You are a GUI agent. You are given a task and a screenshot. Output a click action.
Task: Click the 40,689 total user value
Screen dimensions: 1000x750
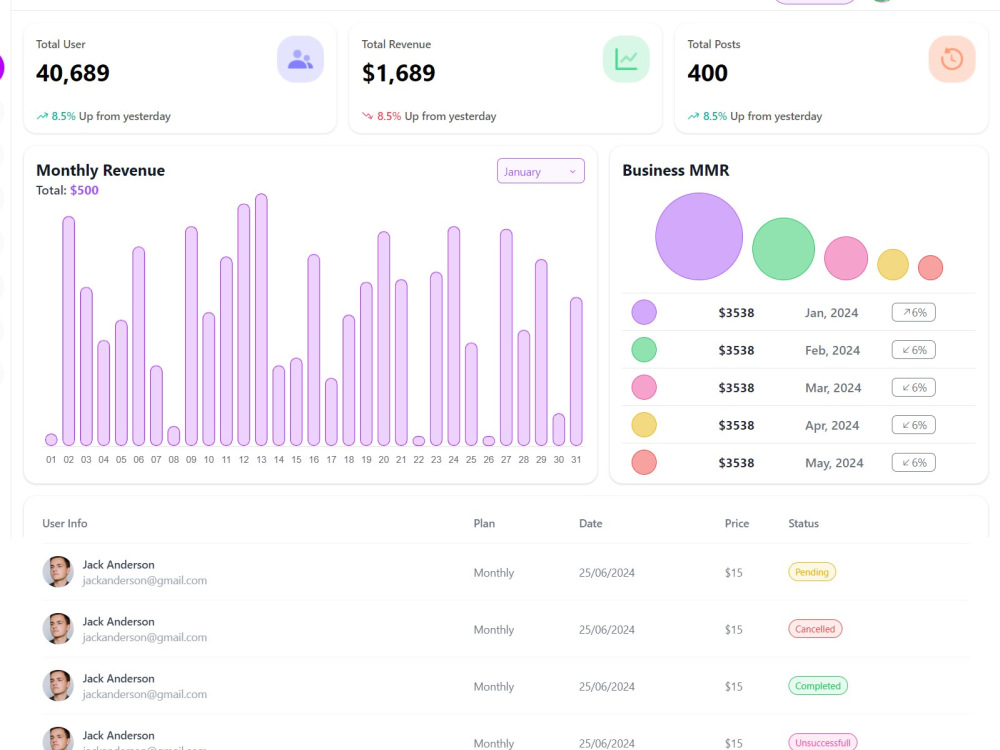click(x=73, y=73)
